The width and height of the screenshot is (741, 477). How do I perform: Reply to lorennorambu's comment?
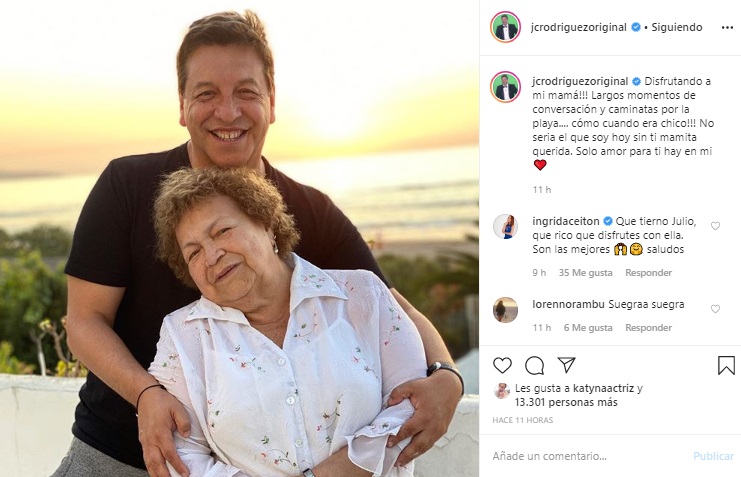(648, 328)
